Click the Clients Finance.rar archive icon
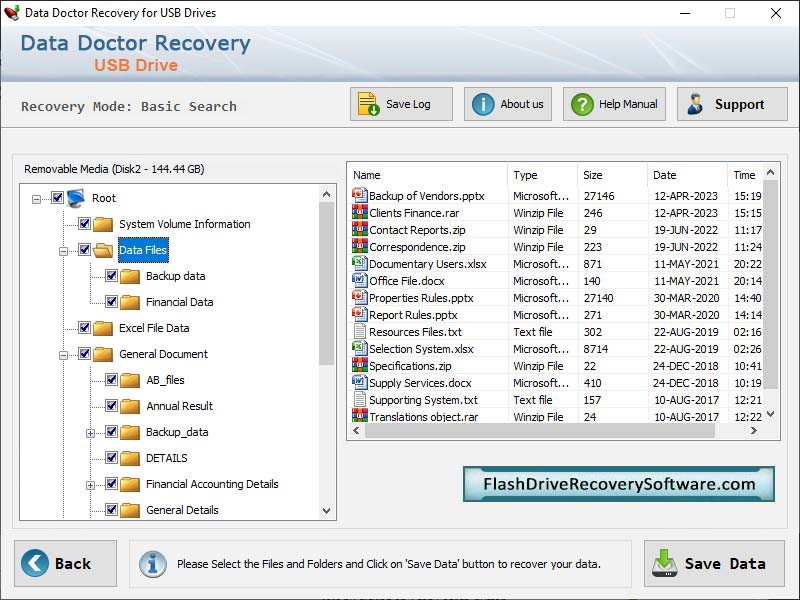800x600 pixels. [360, 213]
